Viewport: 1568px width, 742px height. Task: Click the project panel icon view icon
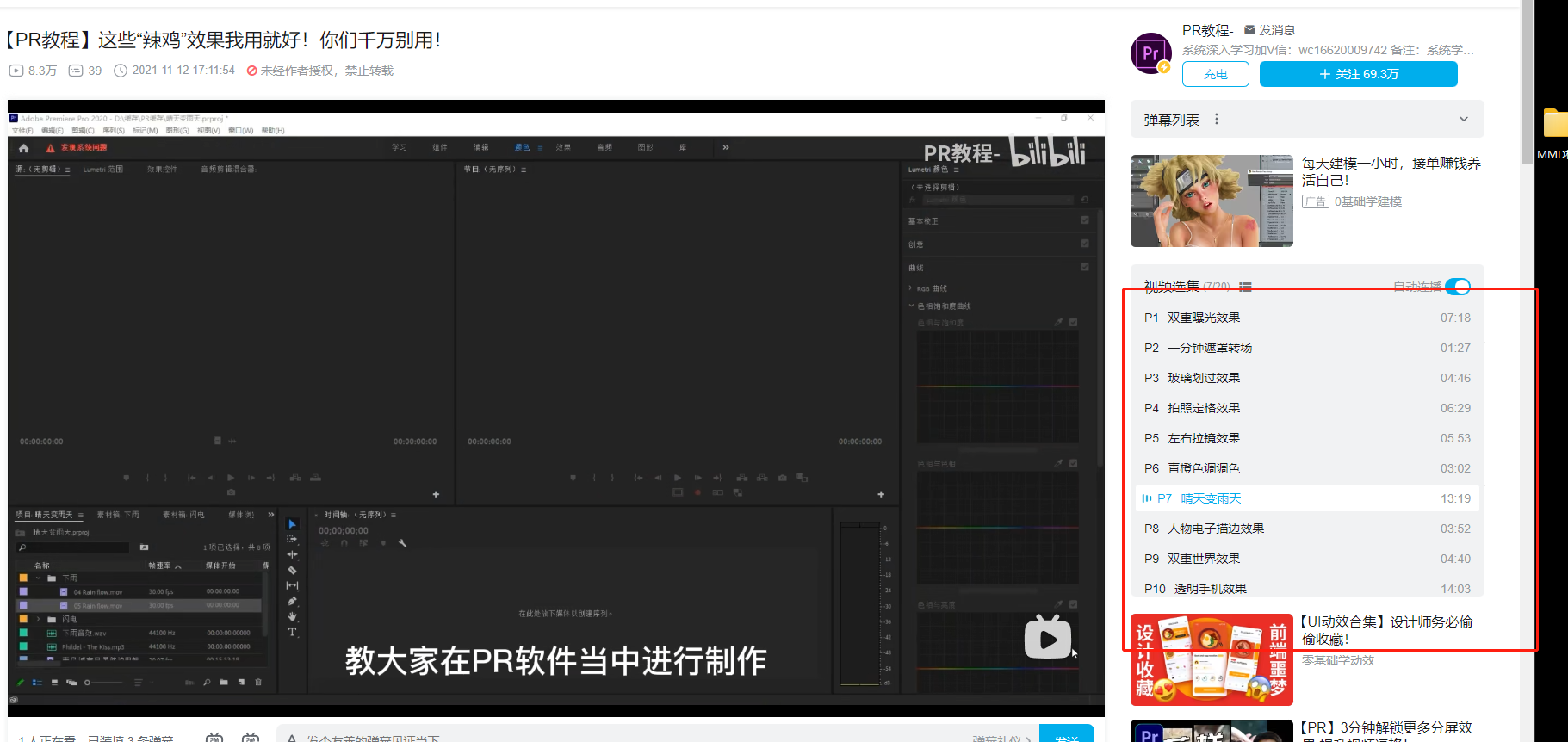54,682
